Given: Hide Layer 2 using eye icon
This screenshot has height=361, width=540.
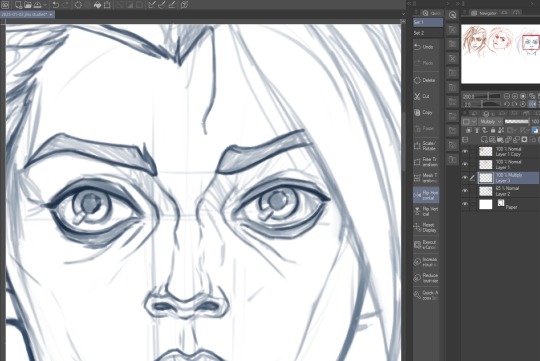Looking at the screenshot, I should 465,191.
